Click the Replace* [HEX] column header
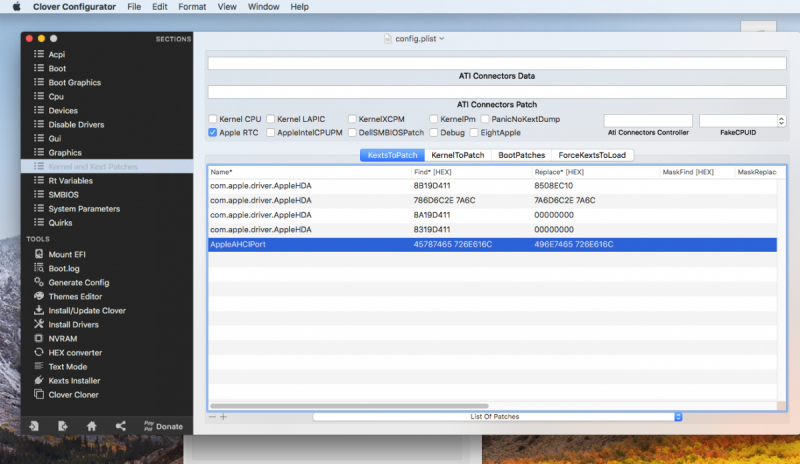This screenshot has height=464, width=800. [x=595, y=172]
